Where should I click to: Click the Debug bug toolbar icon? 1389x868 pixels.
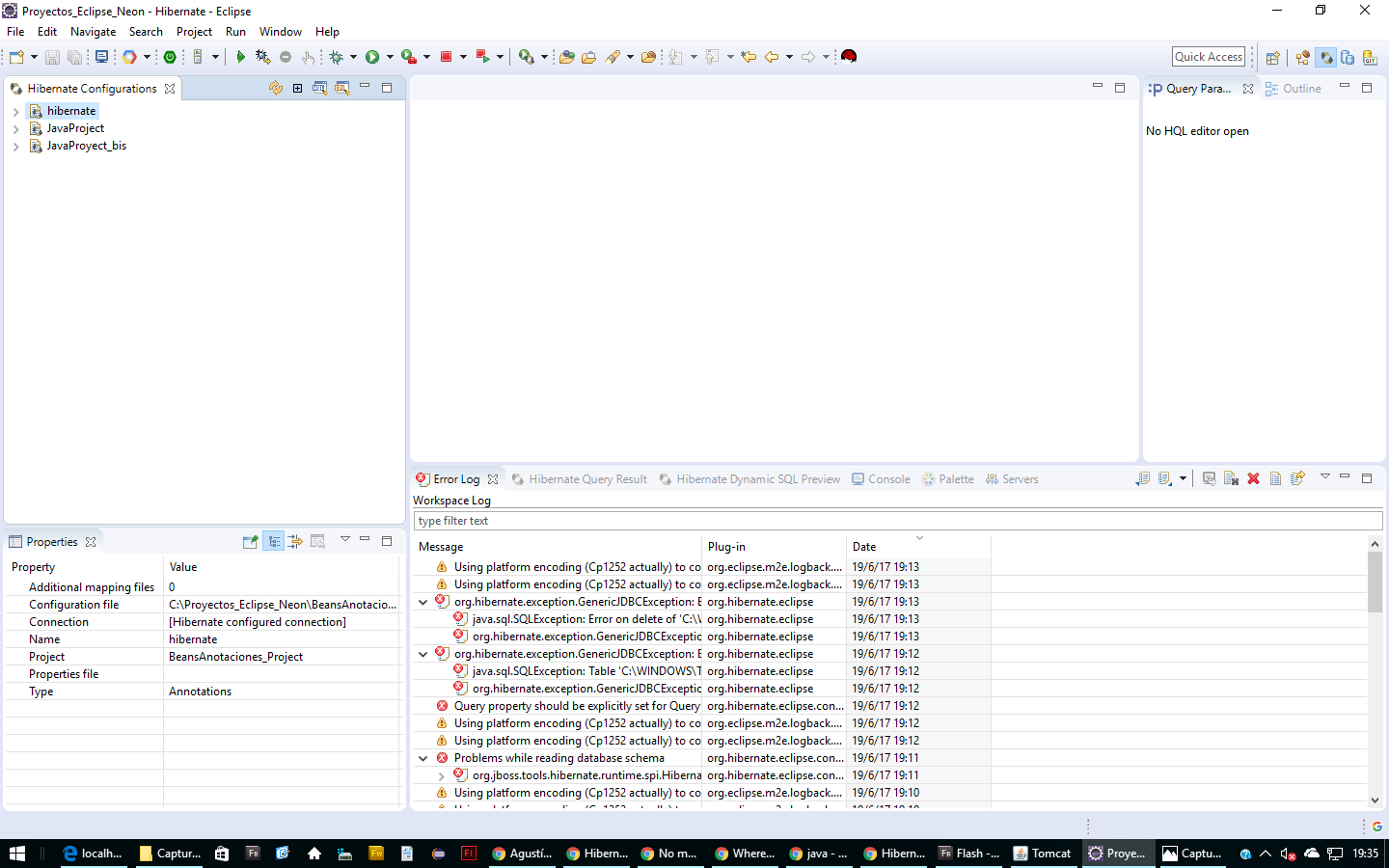coord(336,57)
